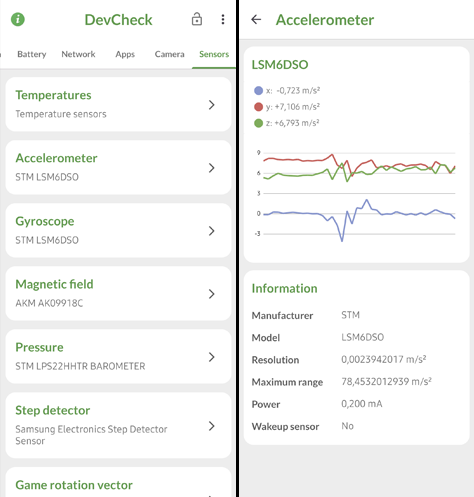
Task: Select the Camera tab
Action: pyautogui.click(x=169, y=54)
